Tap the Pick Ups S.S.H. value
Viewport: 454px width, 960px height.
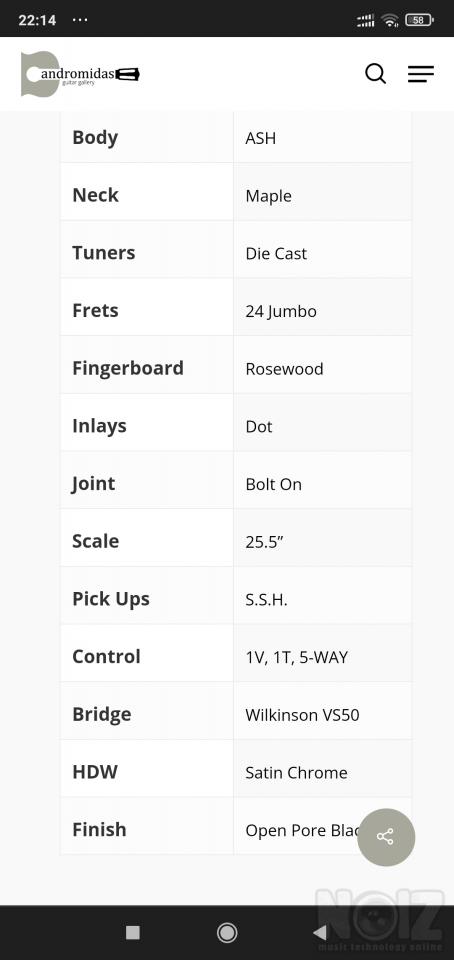coord(266,599)
